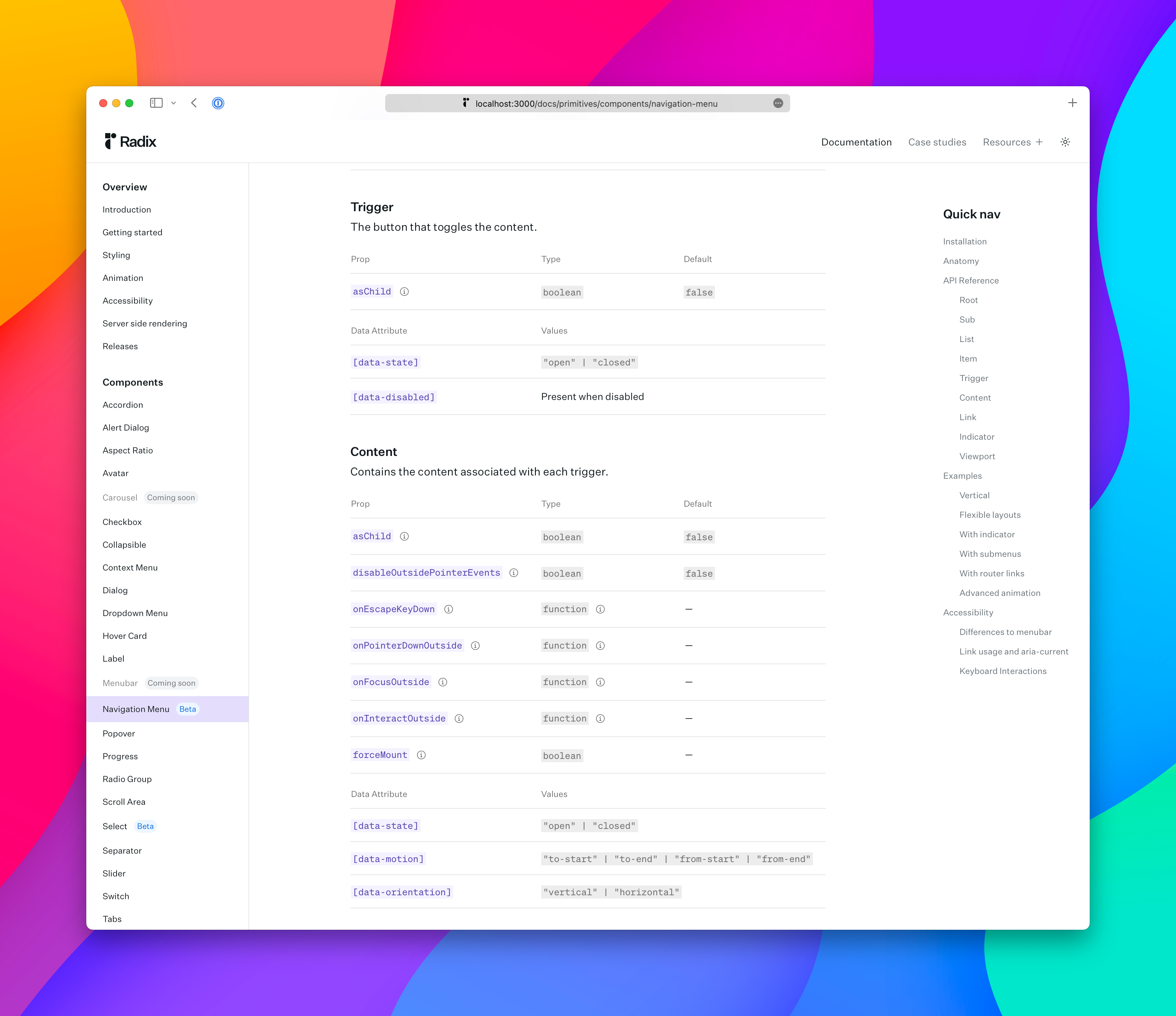
Task: Click the page options ellipsis in address bar
Action: click(777, 103)
